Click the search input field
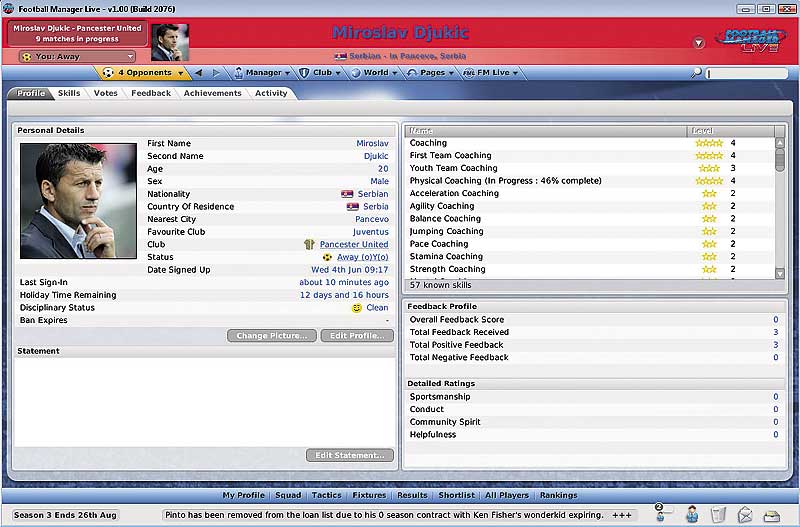This screenshot has height=527, width=800. (x=747, y=73)
